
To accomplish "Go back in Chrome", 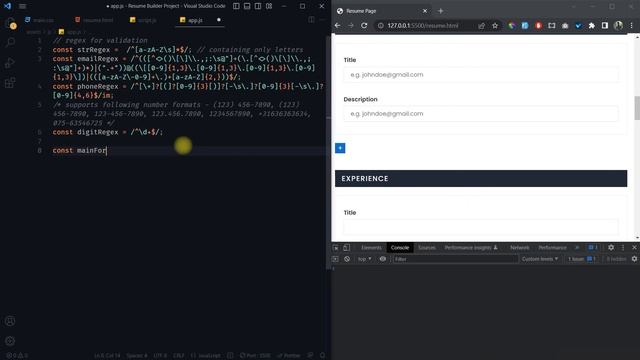I will pos(338,25).
